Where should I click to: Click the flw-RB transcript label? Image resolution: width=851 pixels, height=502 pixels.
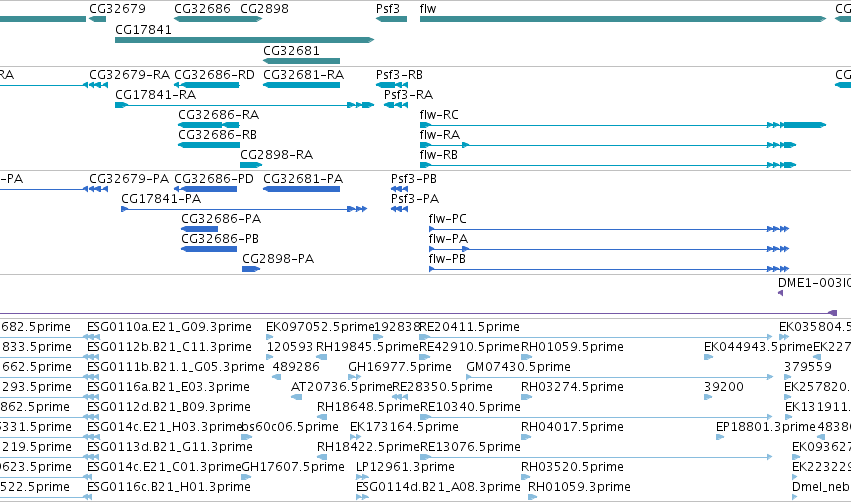tap(439, 155)
